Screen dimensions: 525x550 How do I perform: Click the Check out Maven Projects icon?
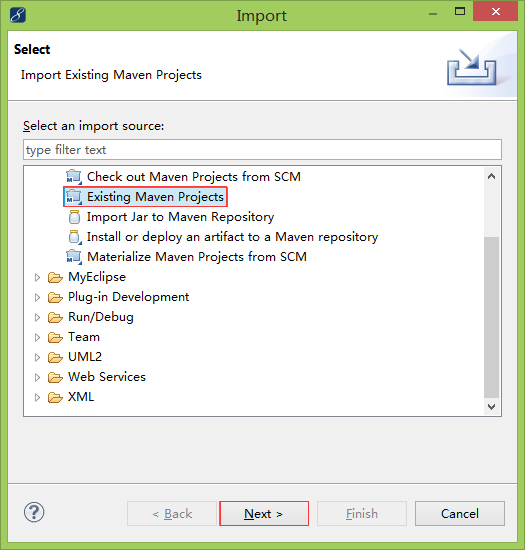point(74,177)
